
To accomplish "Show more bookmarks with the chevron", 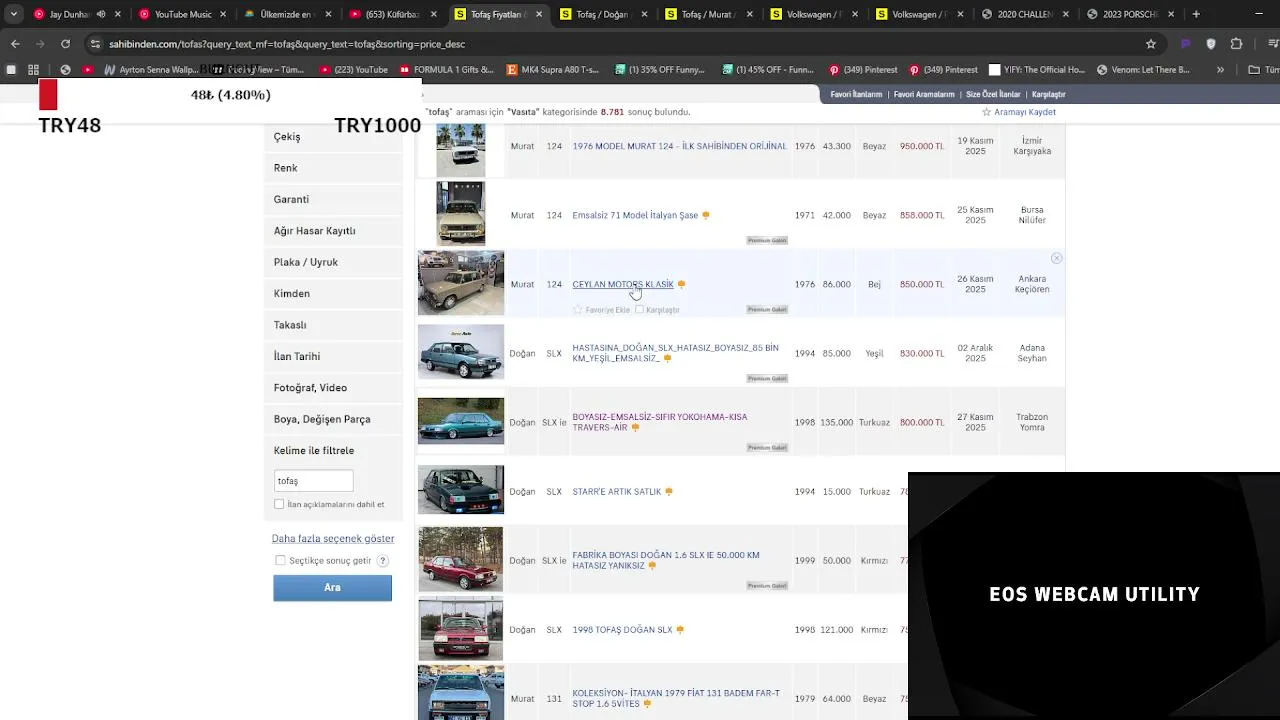I will tap(1220, 70).
